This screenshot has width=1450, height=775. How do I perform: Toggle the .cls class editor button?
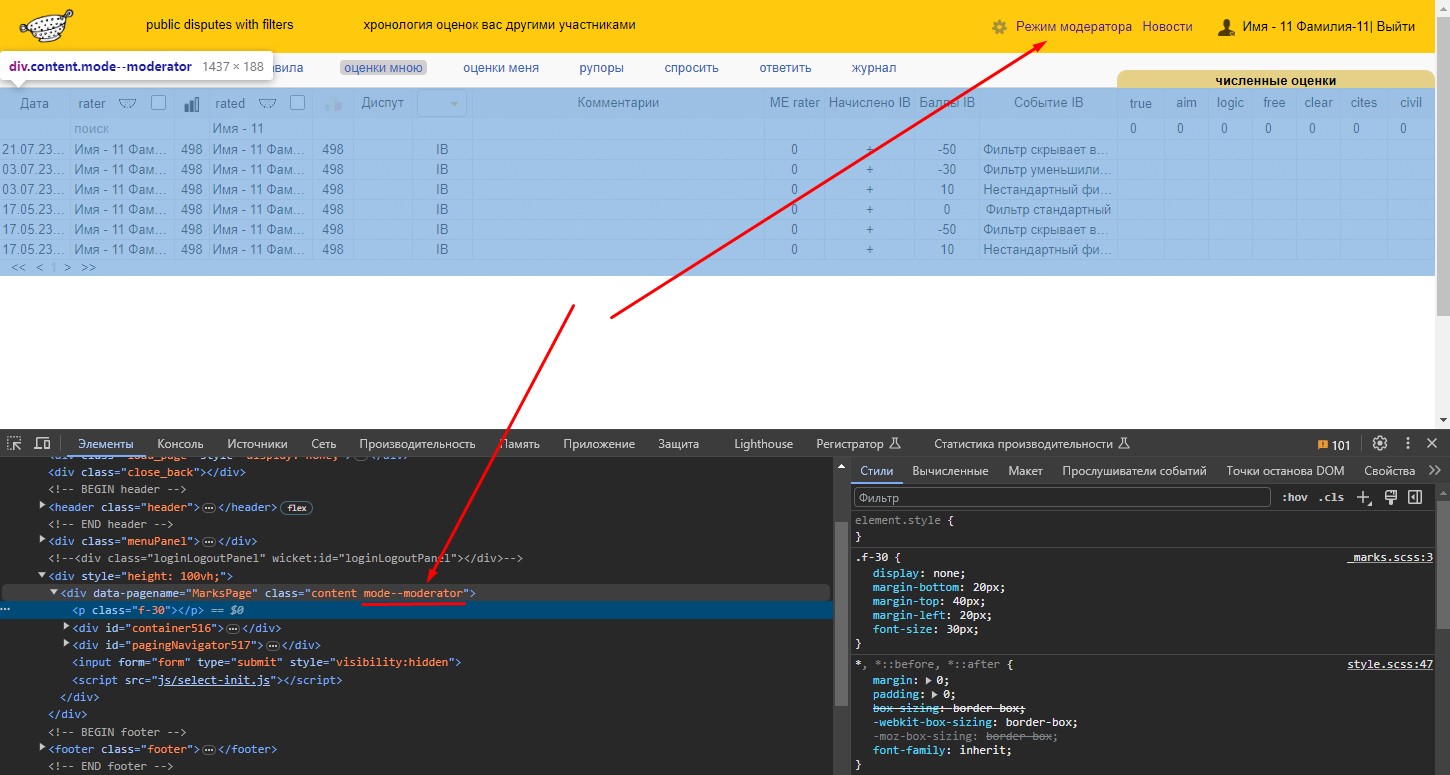[x=1331, y=498]
